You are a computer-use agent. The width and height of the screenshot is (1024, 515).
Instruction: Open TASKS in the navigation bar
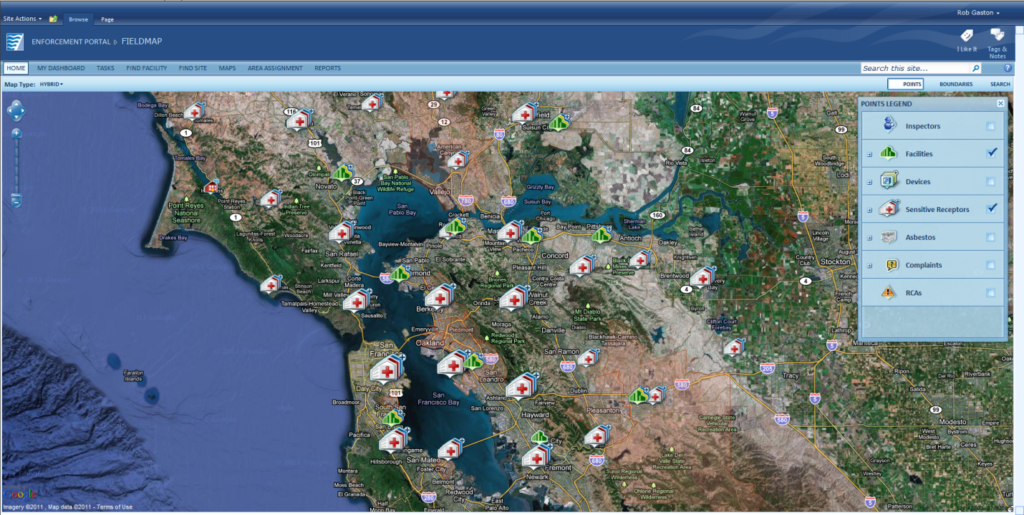click(x=105, y=68)
